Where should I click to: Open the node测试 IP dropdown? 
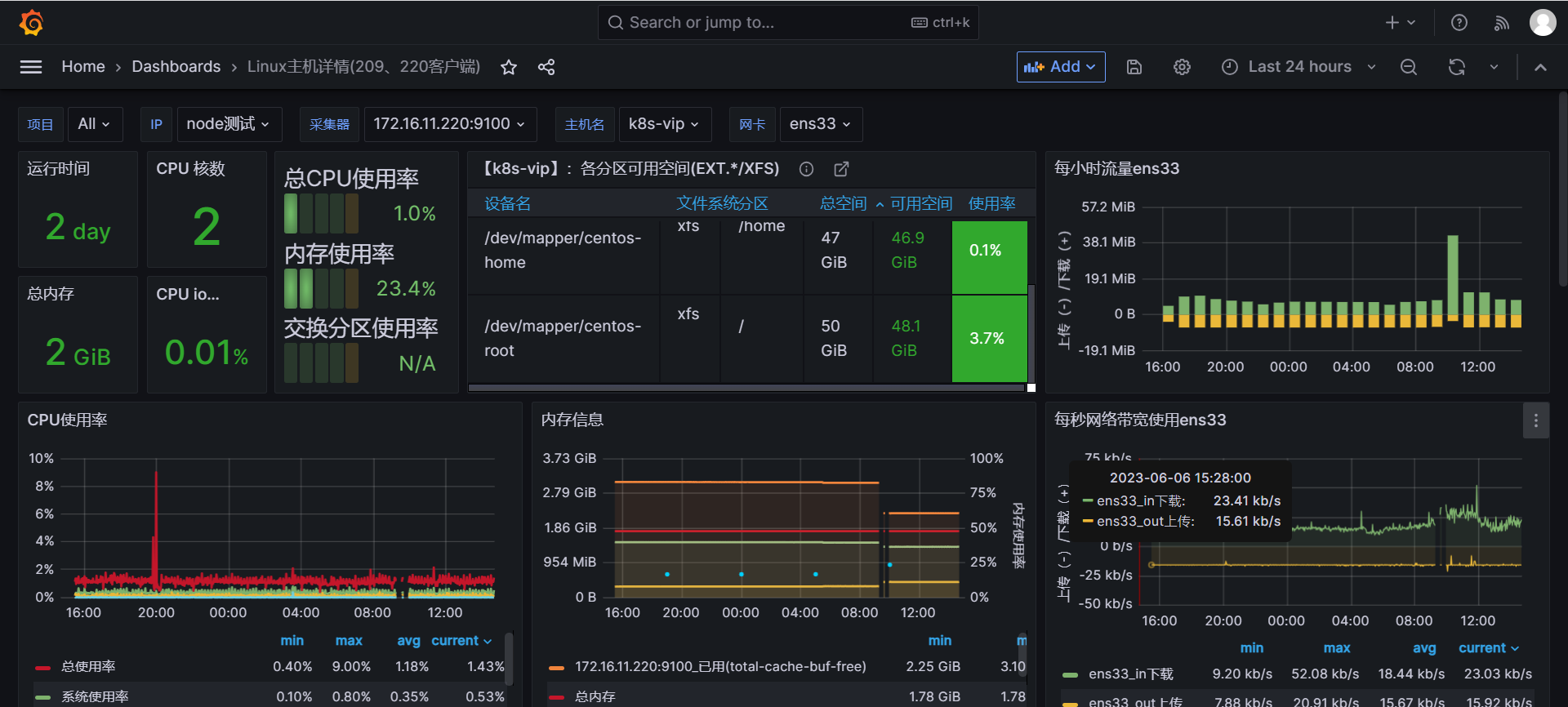tap(228, 124)
